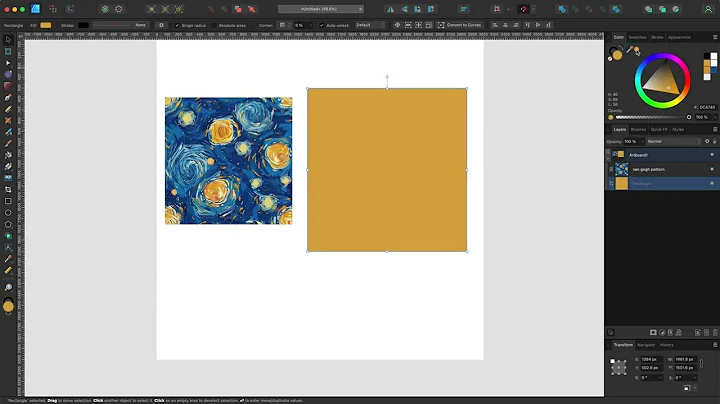The width and height of the screenshot is (720, 404).
Task: Toggle the Single radius checkbox
Action: [177, 25]
